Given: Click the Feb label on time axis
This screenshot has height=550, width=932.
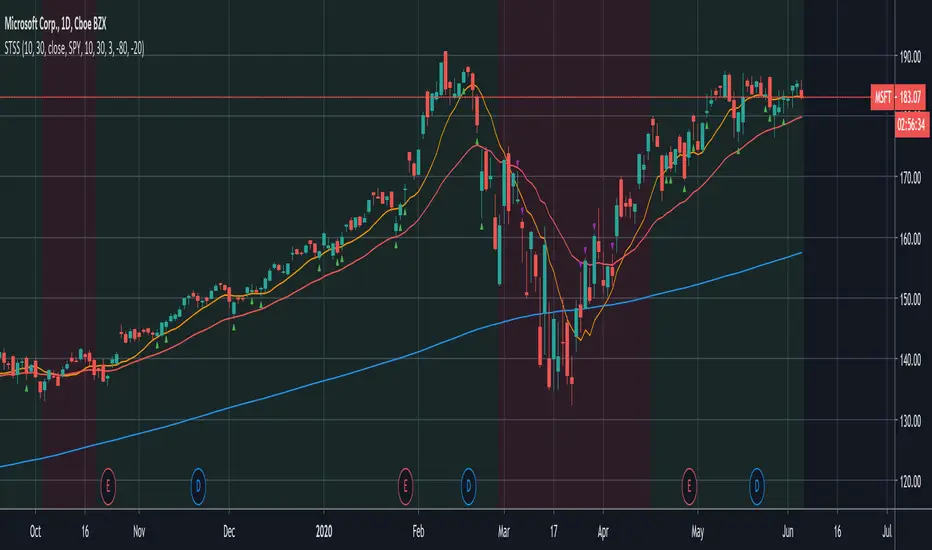Looking at the screenshot, I should (x=418, y=531).
